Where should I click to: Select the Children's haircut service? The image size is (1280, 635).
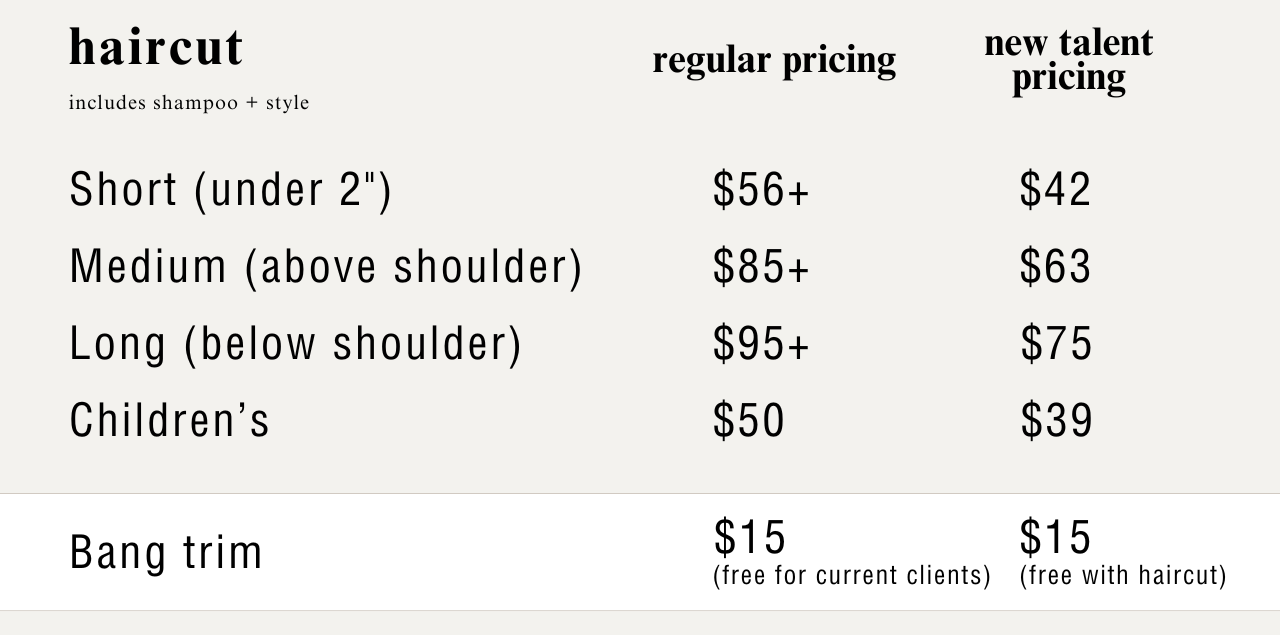(x=170, y=420)
